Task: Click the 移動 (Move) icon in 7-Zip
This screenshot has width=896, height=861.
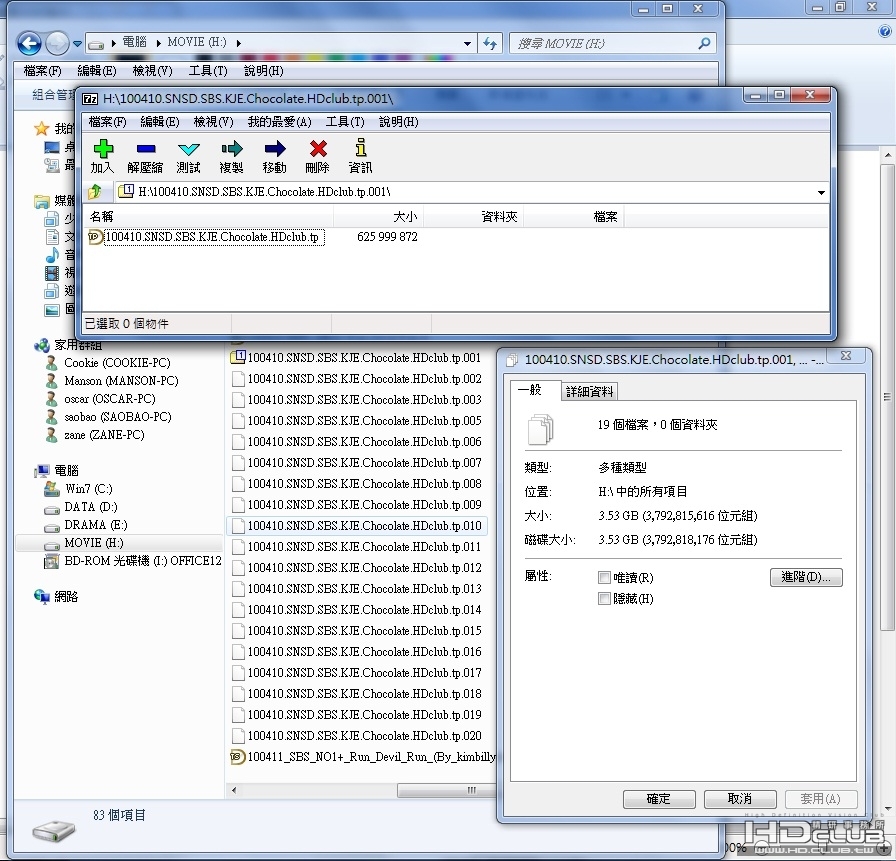Action: [274, 149]
